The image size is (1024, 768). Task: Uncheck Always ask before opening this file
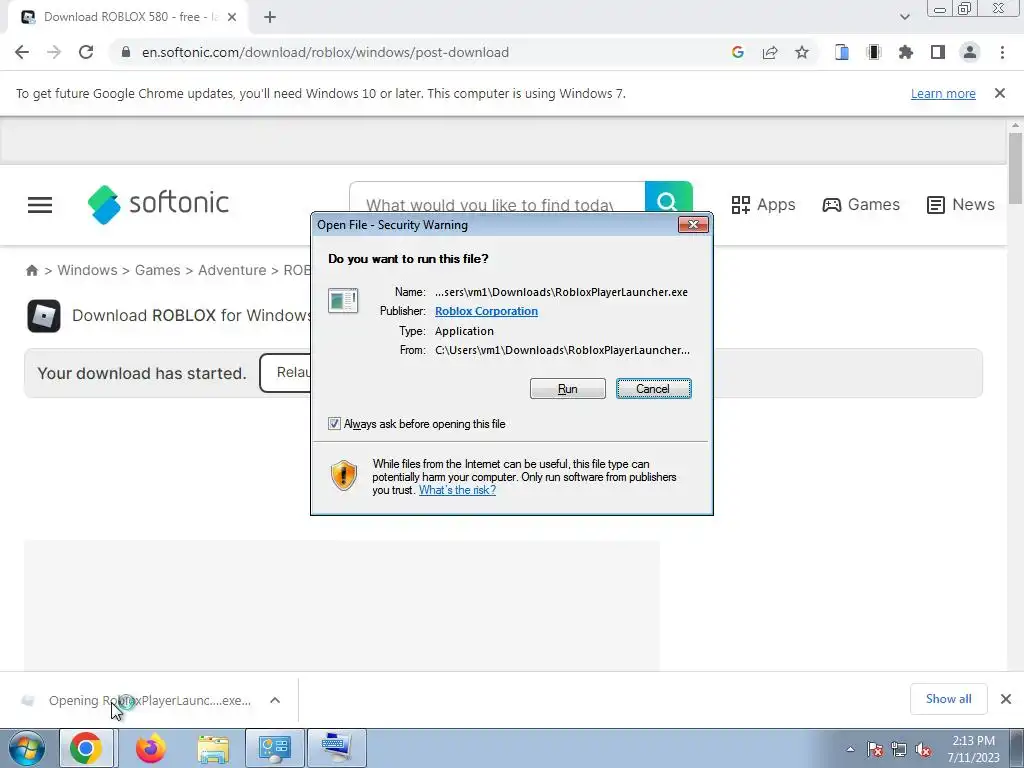334,424
